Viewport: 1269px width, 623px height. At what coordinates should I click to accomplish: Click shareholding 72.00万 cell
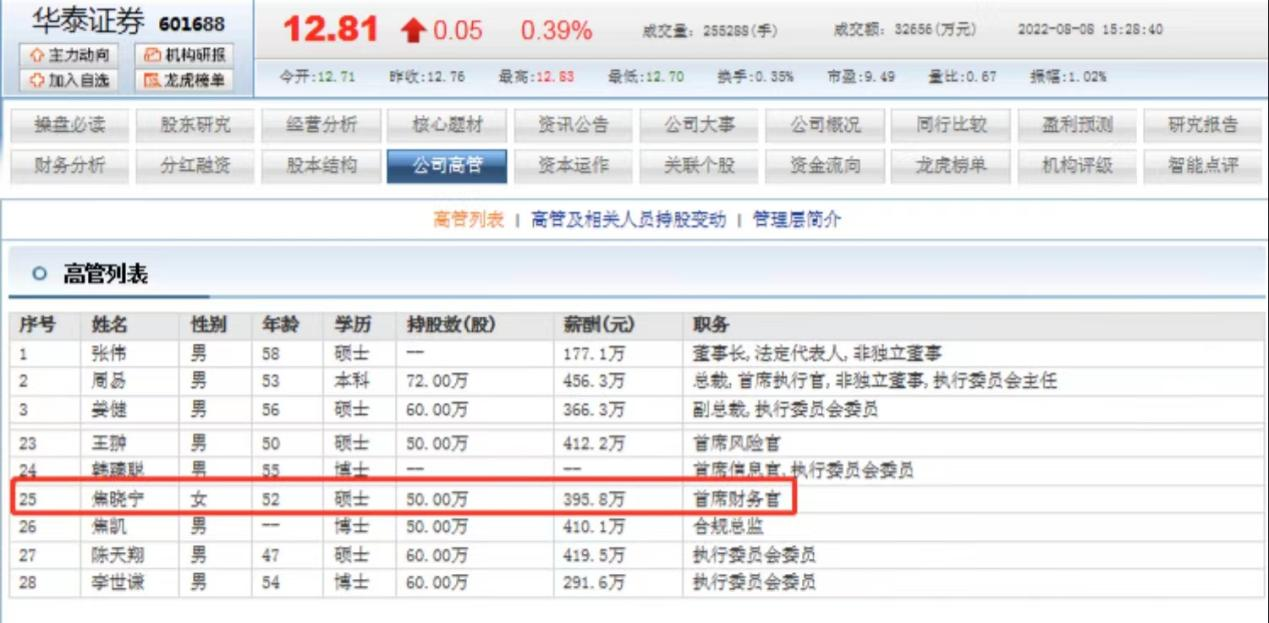(437, 381)
